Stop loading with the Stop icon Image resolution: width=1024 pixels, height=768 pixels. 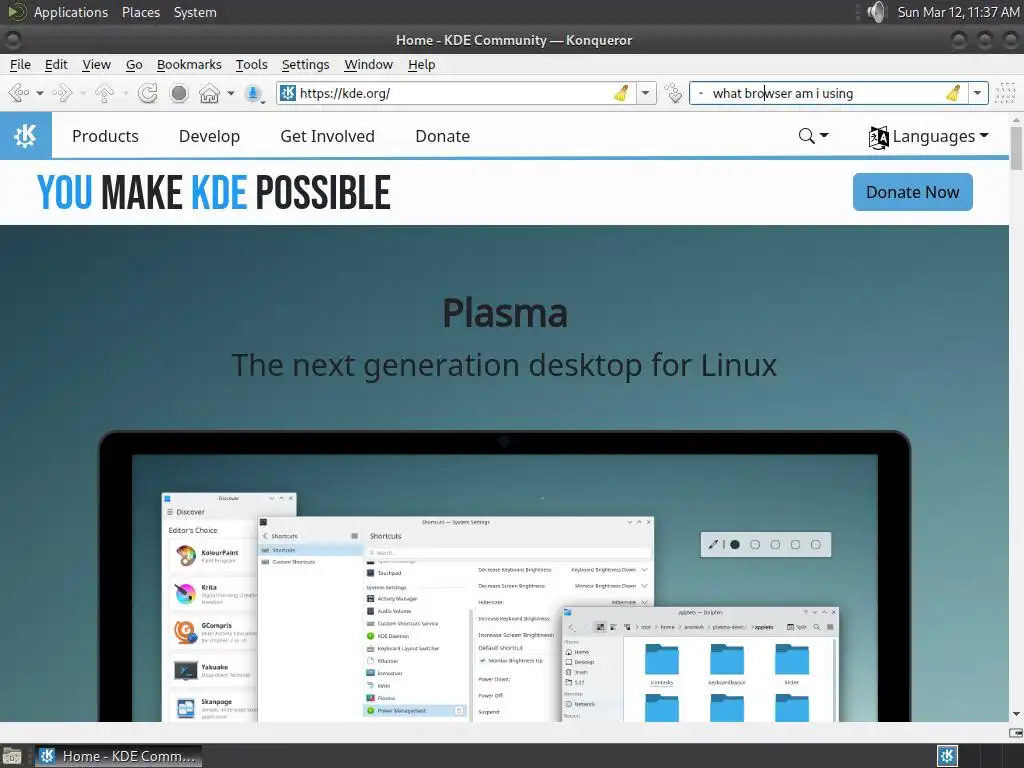click(x=179, y=93)
